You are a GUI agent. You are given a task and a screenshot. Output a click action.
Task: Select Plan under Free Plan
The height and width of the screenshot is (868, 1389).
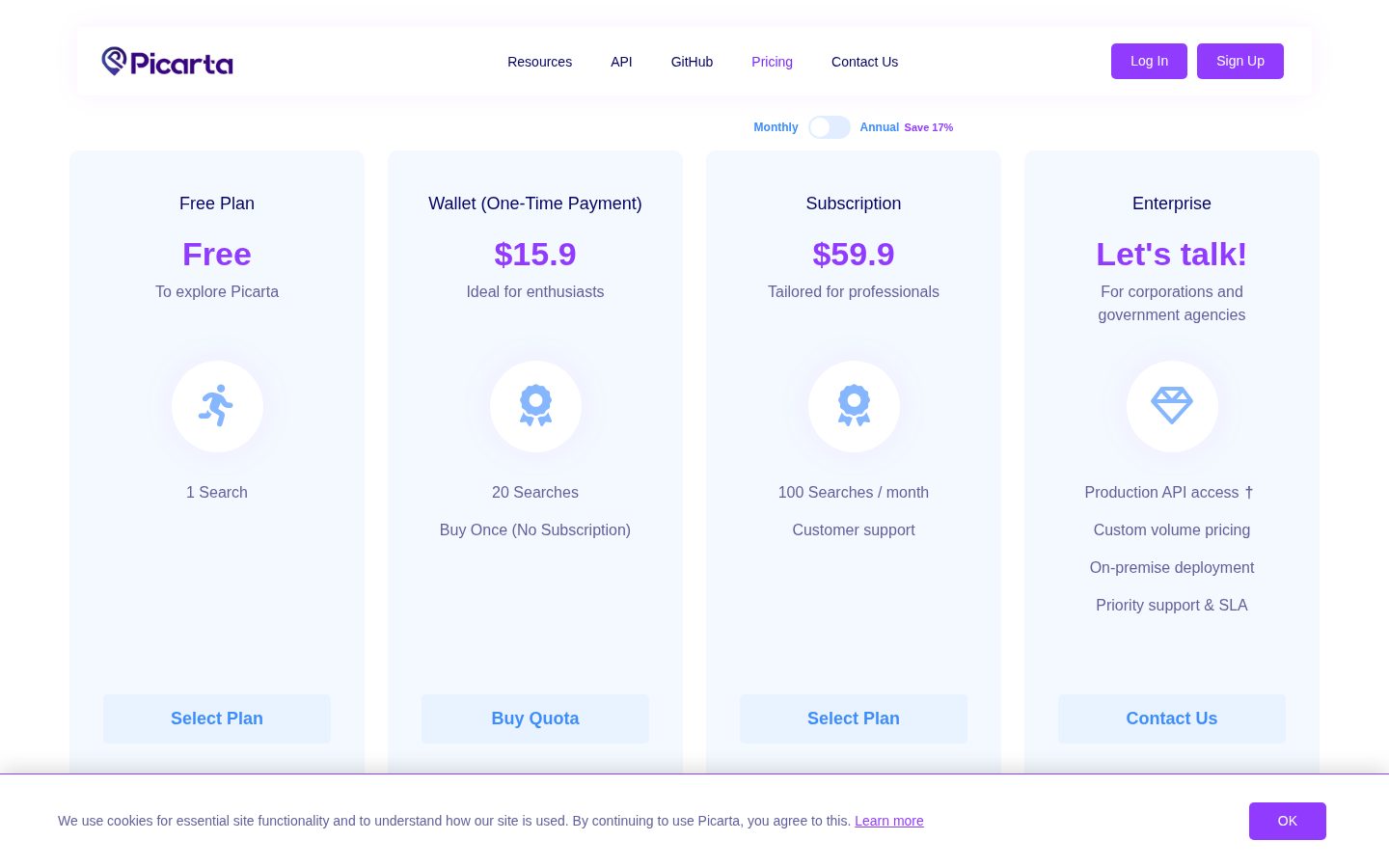pos(217,719)
